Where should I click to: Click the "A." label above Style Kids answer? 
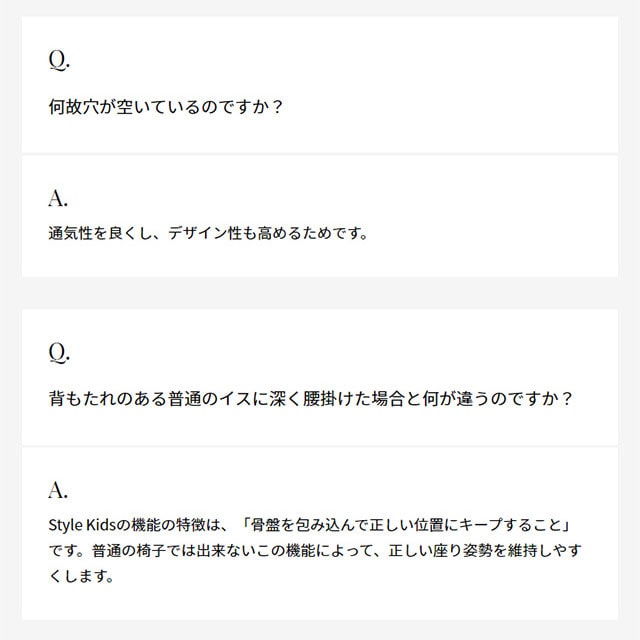59,489
